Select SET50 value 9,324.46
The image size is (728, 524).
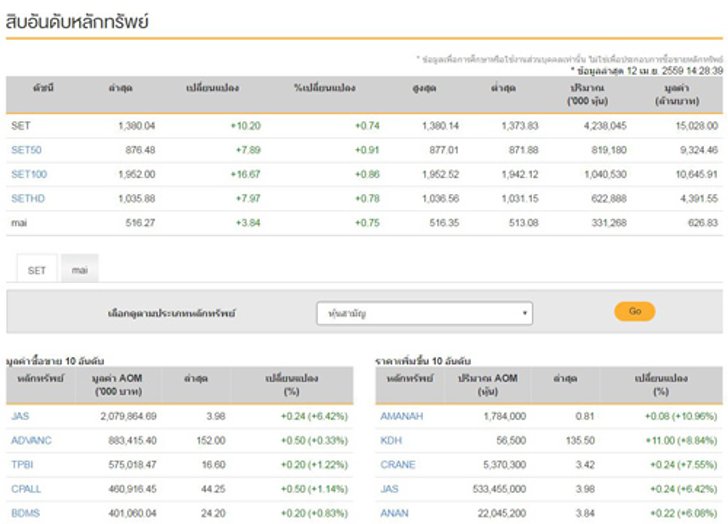[699, 150]
